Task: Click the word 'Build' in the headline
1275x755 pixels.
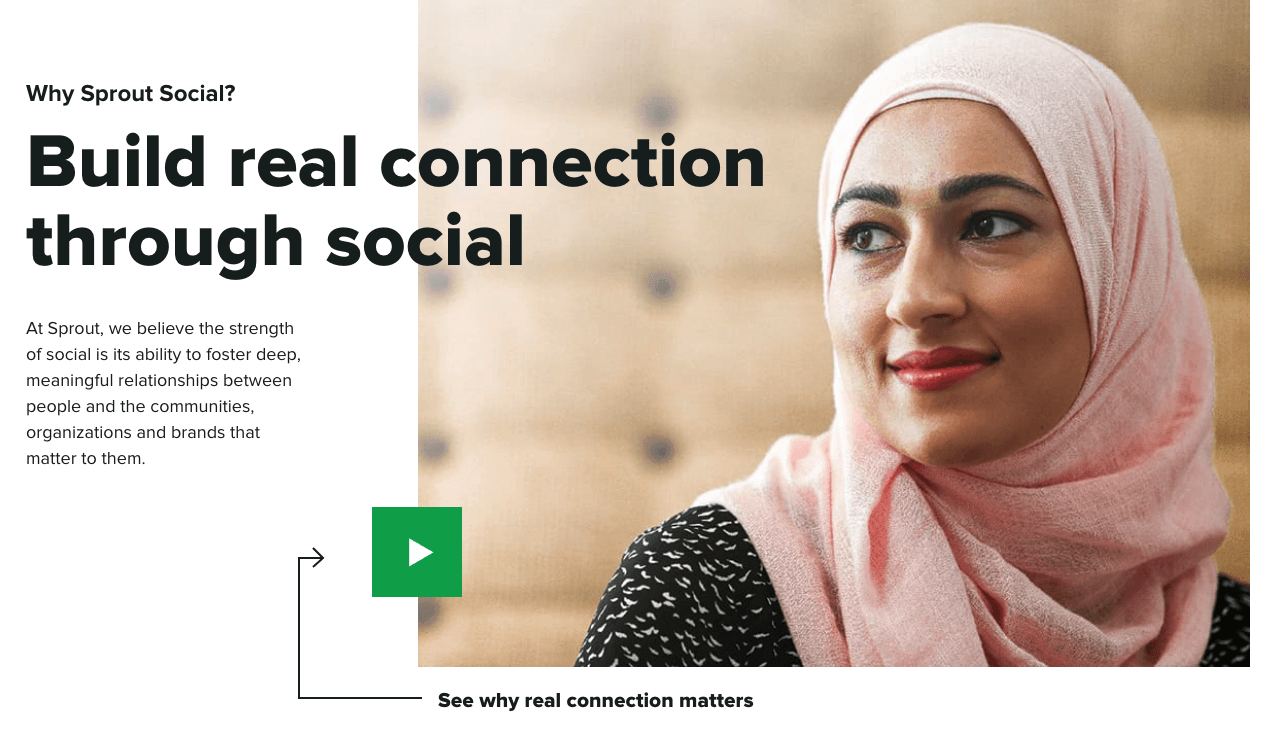Action: pyautogui.click(x=117, y=162)
